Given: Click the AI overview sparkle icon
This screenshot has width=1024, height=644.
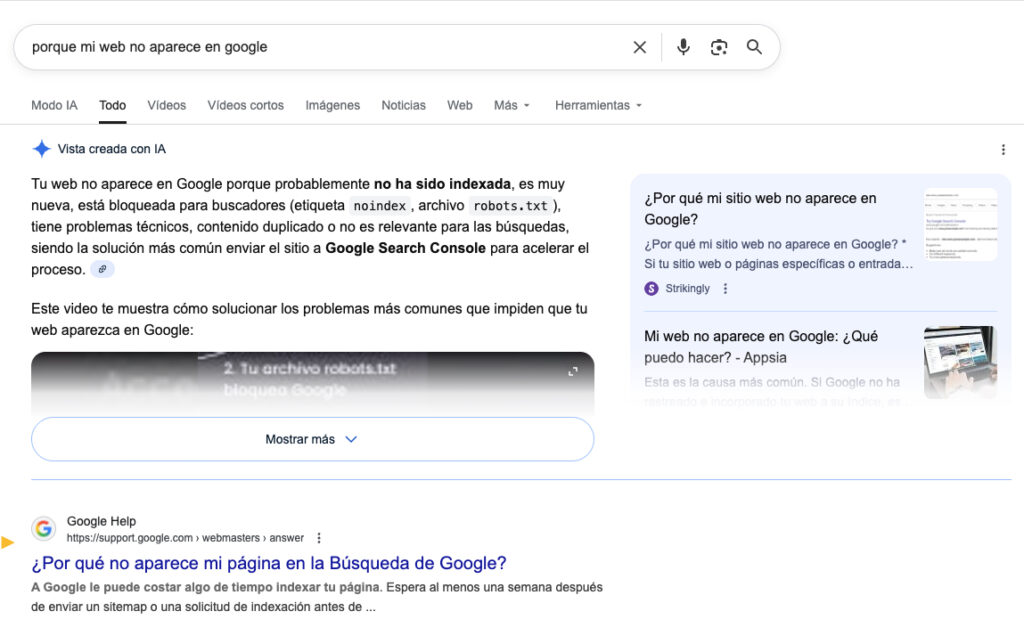Looking at the screenshot, I should pos(41,148).
